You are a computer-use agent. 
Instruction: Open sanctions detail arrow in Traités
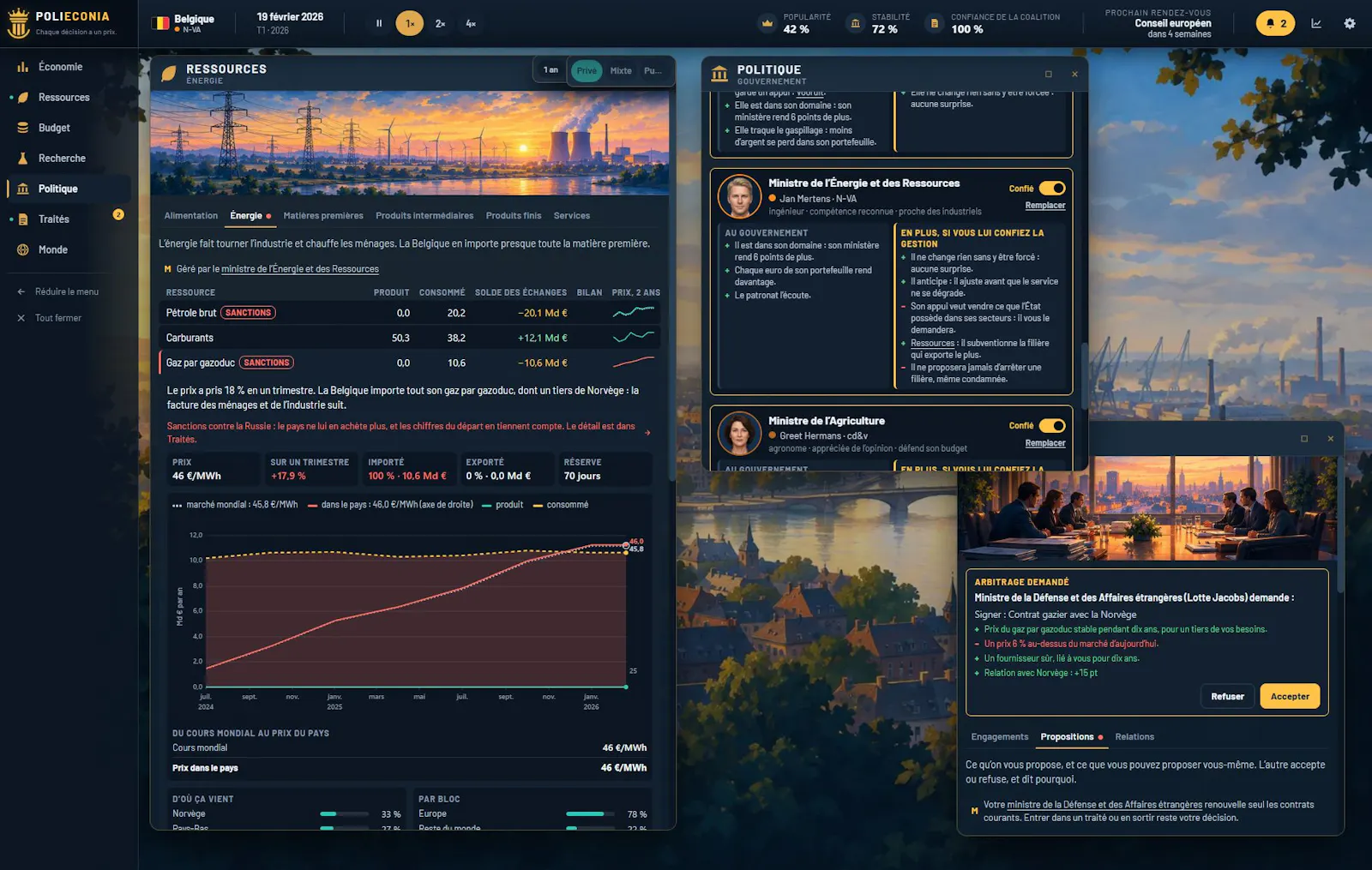point(647,433)
